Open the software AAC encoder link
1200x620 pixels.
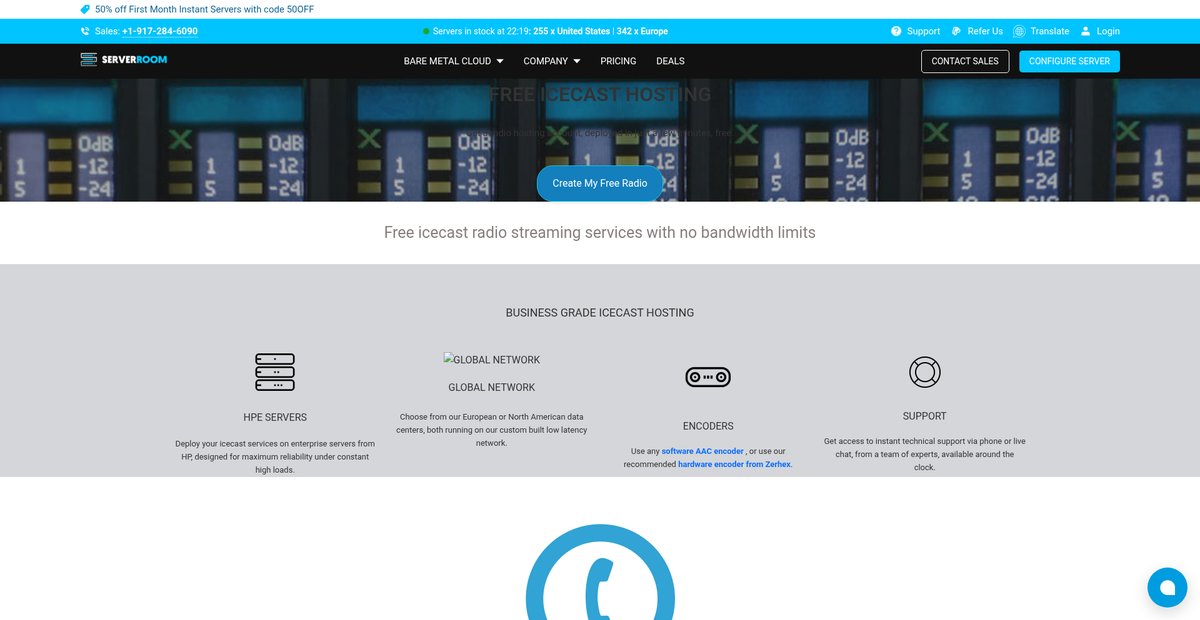point(702,451)
